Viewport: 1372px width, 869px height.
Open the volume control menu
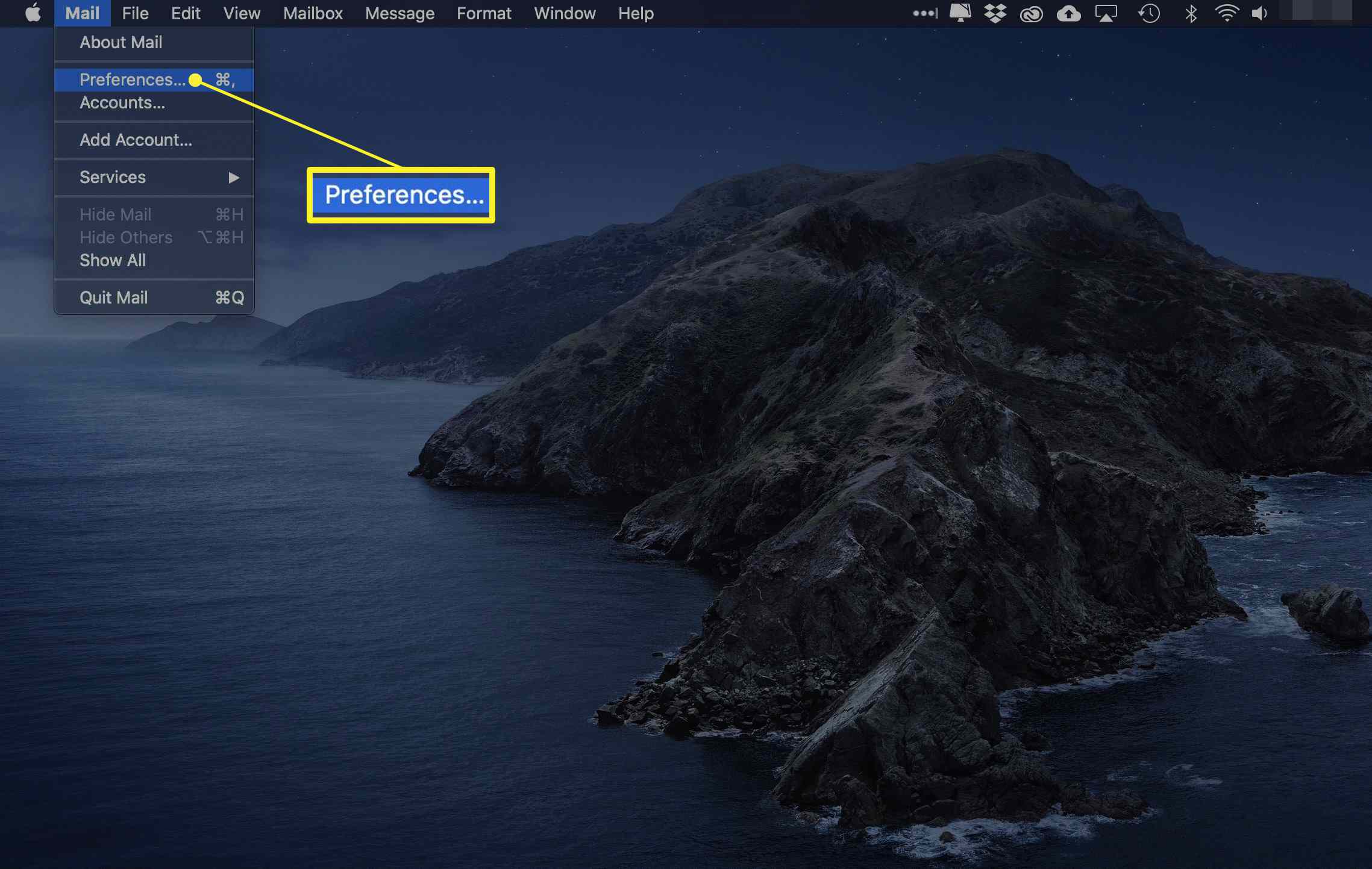tap(1260, 13)
